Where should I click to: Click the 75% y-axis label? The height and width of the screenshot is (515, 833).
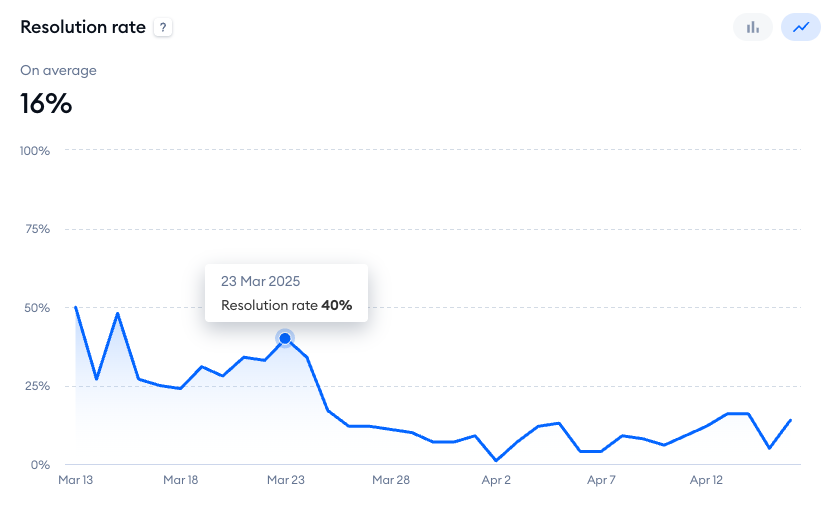click(x=37, y=229)
